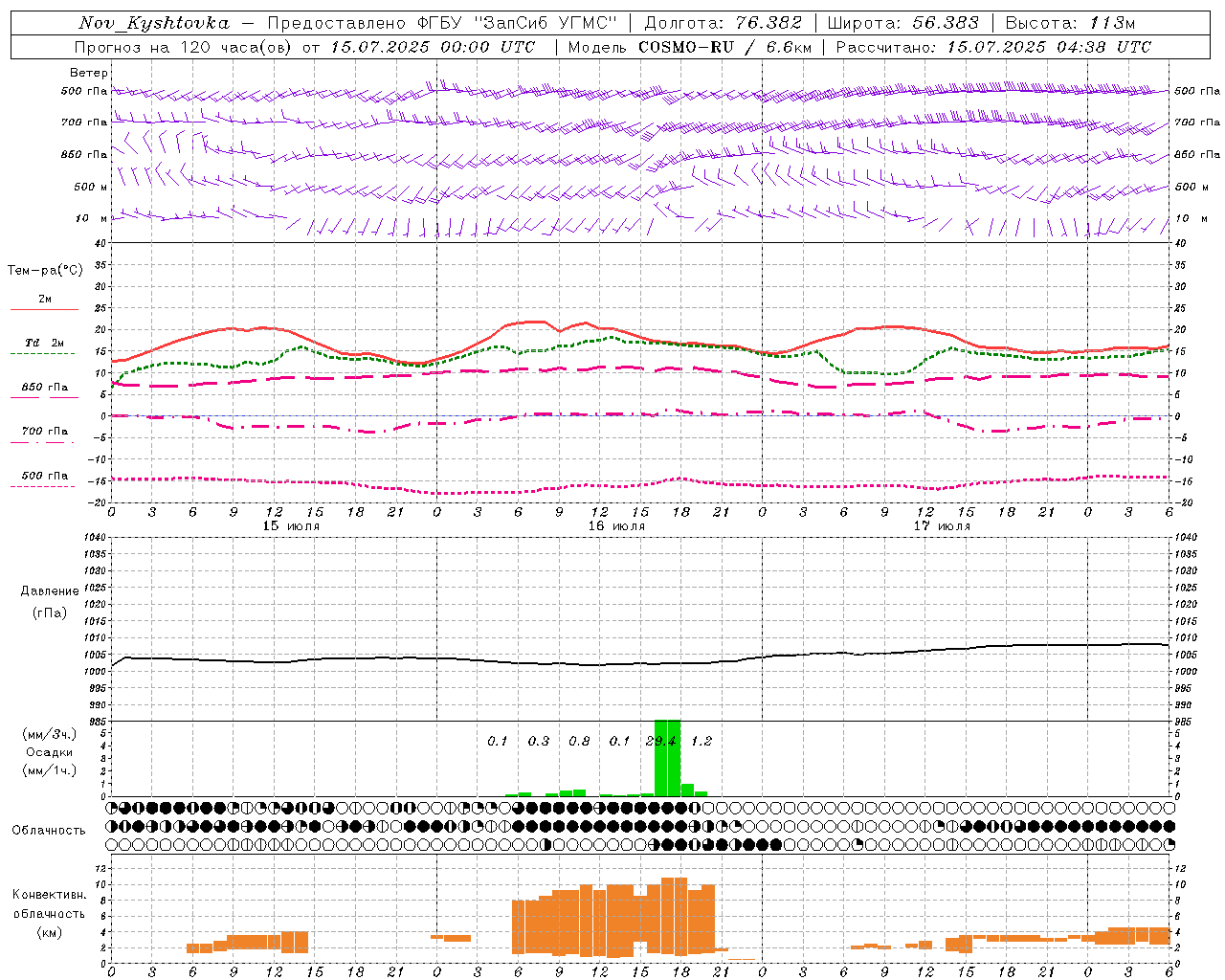The width and height of the screenshot is (1225, 980).
Task: Click the 700 гПа dash-dot legend entry
Action: [x=45, y=432]
